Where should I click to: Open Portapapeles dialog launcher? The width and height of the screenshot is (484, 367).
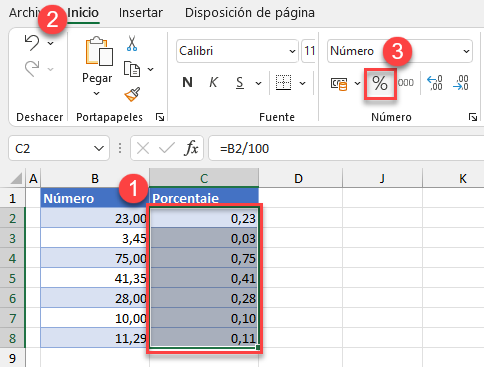[160, 117]
